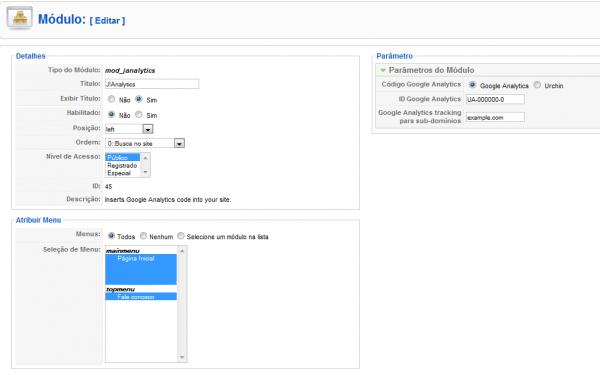Click down arrow of Seleção de Menu scrollbar
This screenshot has width=600, height=373.
pos(182,357)
